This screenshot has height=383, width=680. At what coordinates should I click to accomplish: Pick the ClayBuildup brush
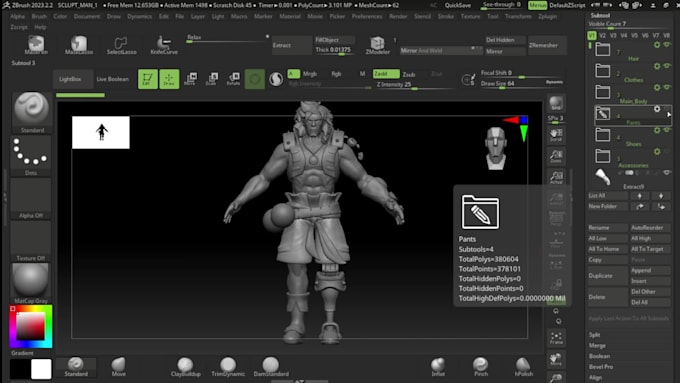click(185, 367)
